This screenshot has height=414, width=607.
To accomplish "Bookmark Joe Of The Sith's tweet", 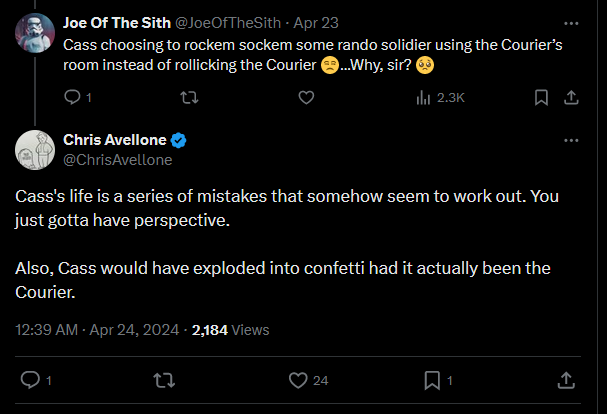I will 541,97.
